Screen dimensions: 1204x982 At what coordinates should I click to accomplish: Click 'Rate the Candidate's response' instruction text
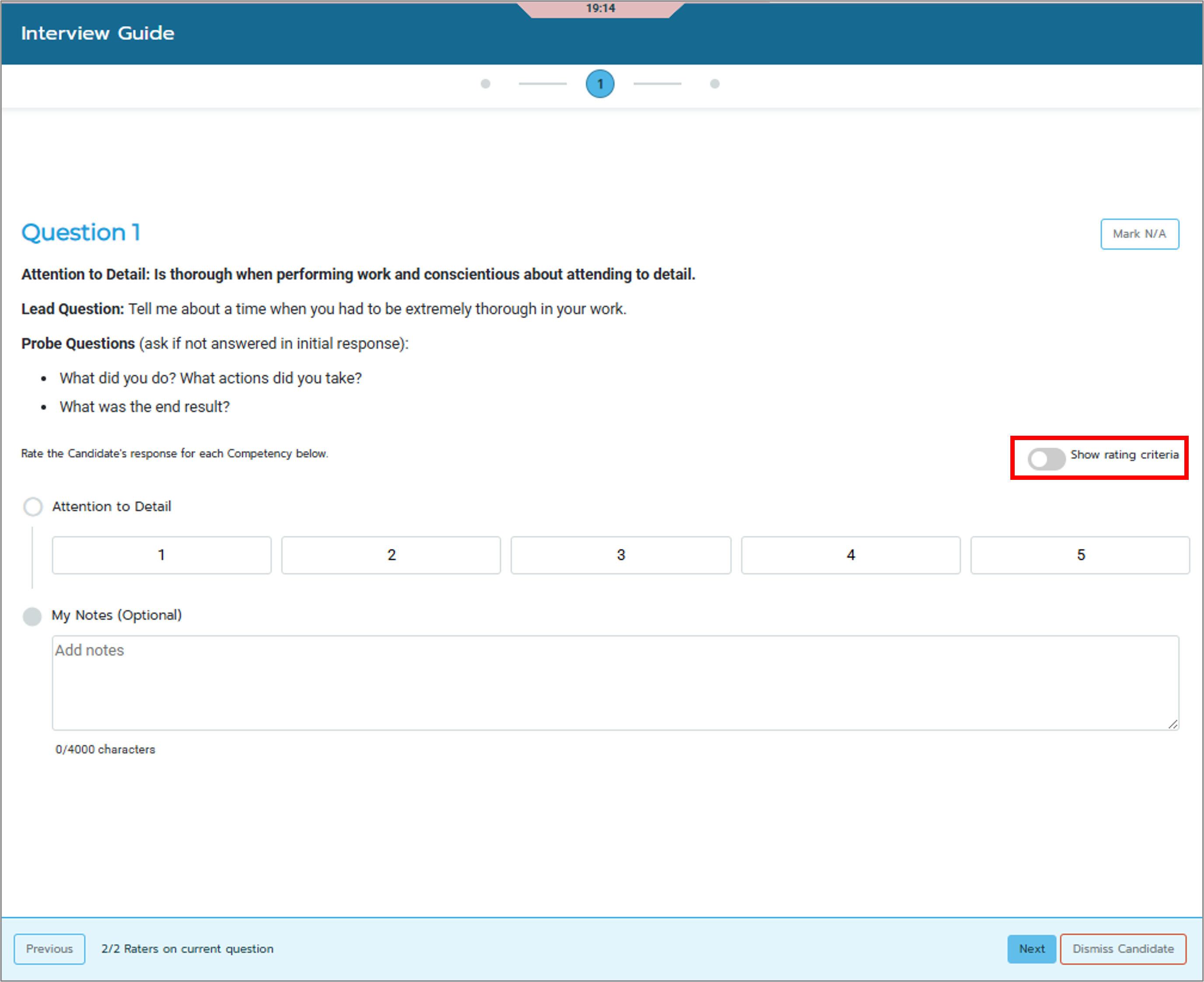coord(174,453)
